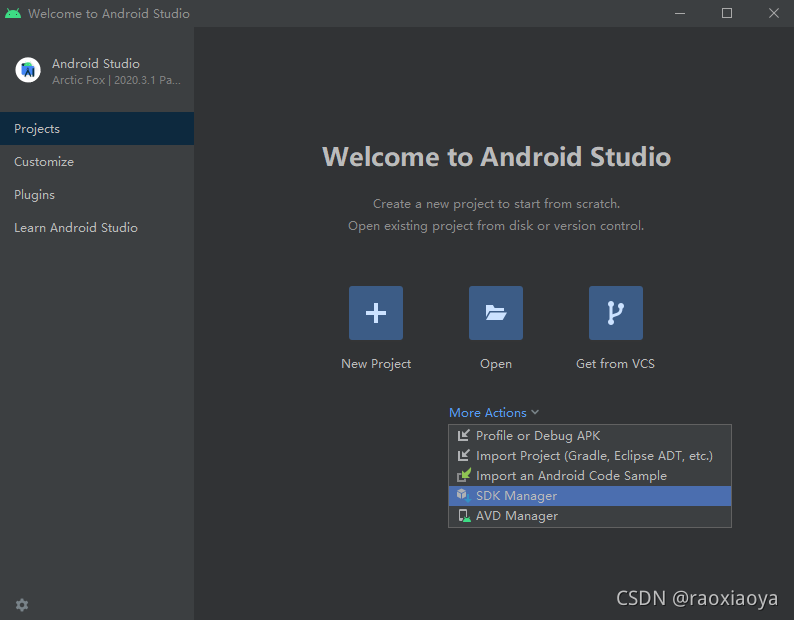Click the More Actions chevron arrow
The width and height of the screenshot is (794, 620).
535,413
